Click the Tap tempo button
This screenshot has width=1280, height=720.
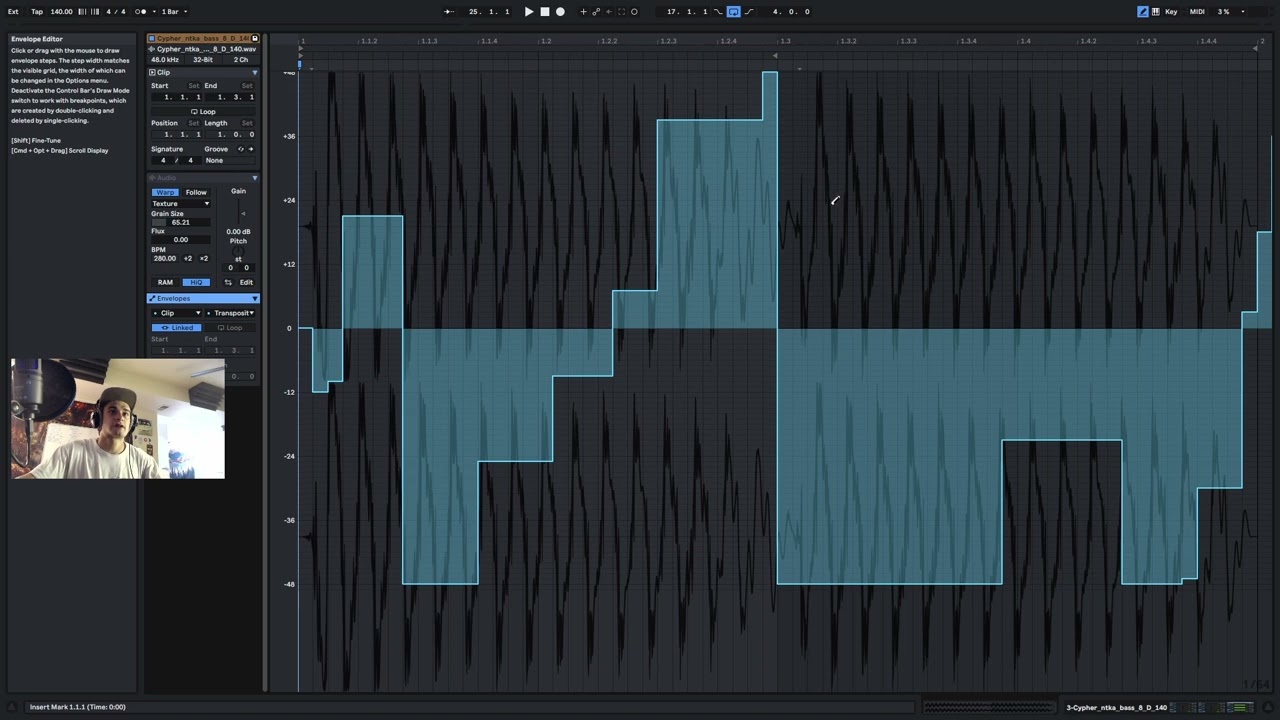(37, 12)
